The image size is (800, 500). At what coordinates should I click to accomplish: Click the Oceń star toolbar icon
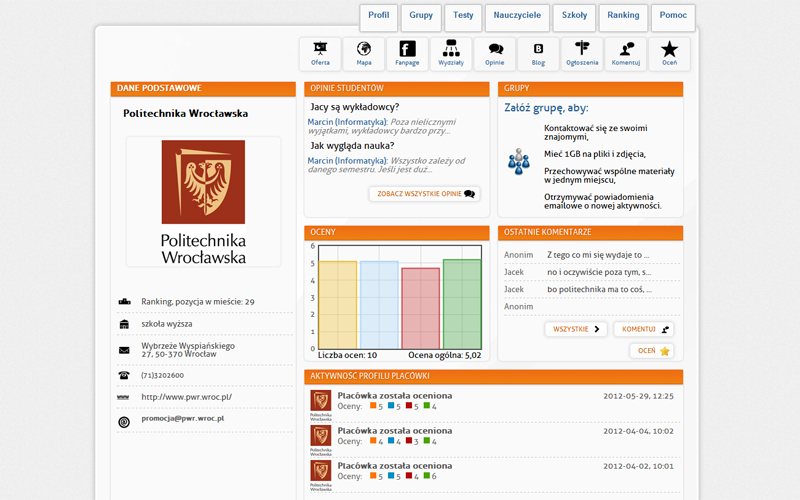tap(669, 54)
